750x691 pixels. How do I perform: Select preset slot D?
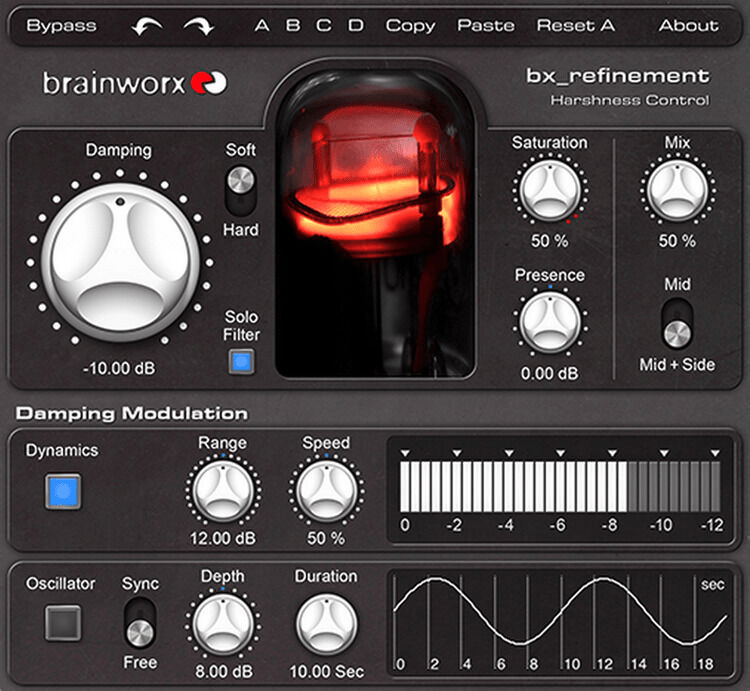[355, 25]
